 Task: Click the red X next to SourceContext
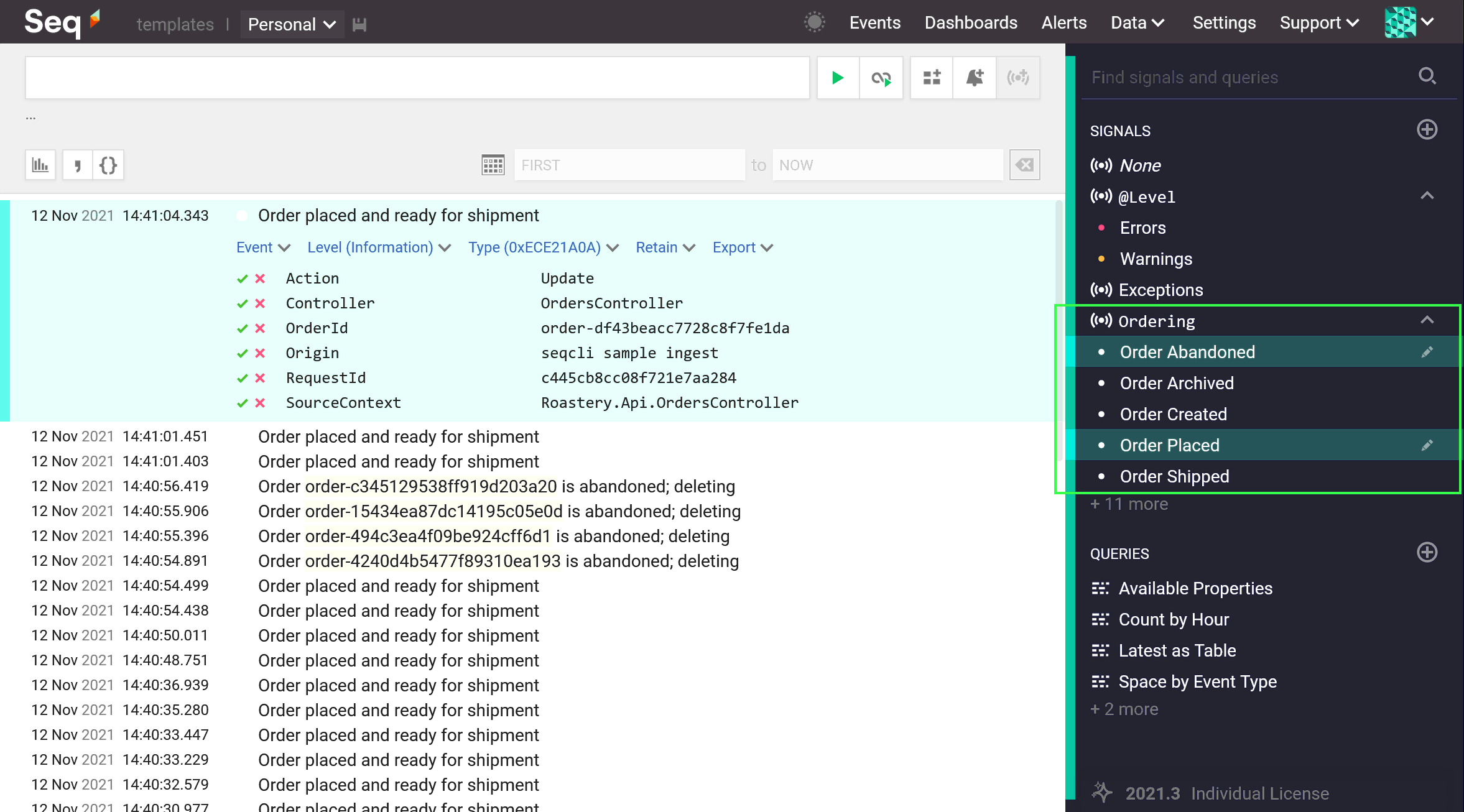[260, 403]
